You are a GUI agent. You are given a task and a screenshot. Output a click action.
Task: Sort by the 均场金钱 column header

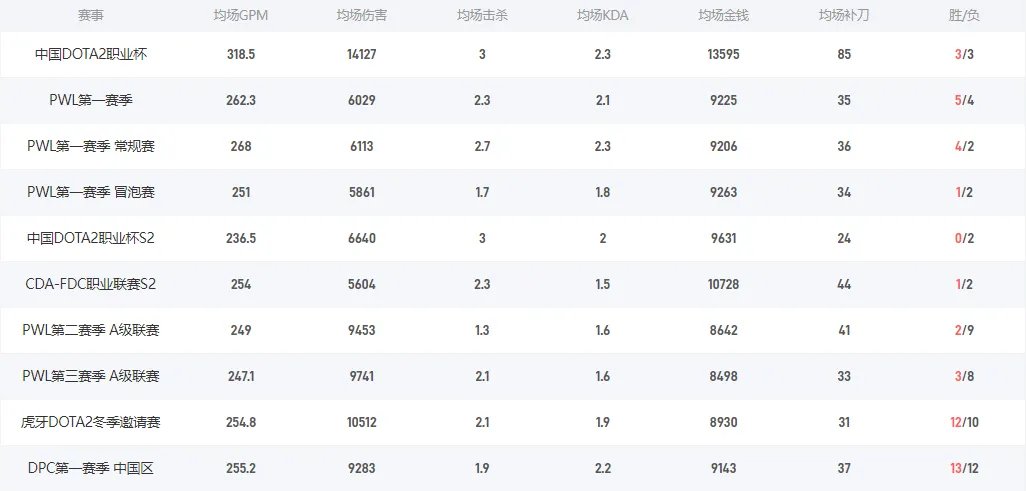(x=723, y=16)
